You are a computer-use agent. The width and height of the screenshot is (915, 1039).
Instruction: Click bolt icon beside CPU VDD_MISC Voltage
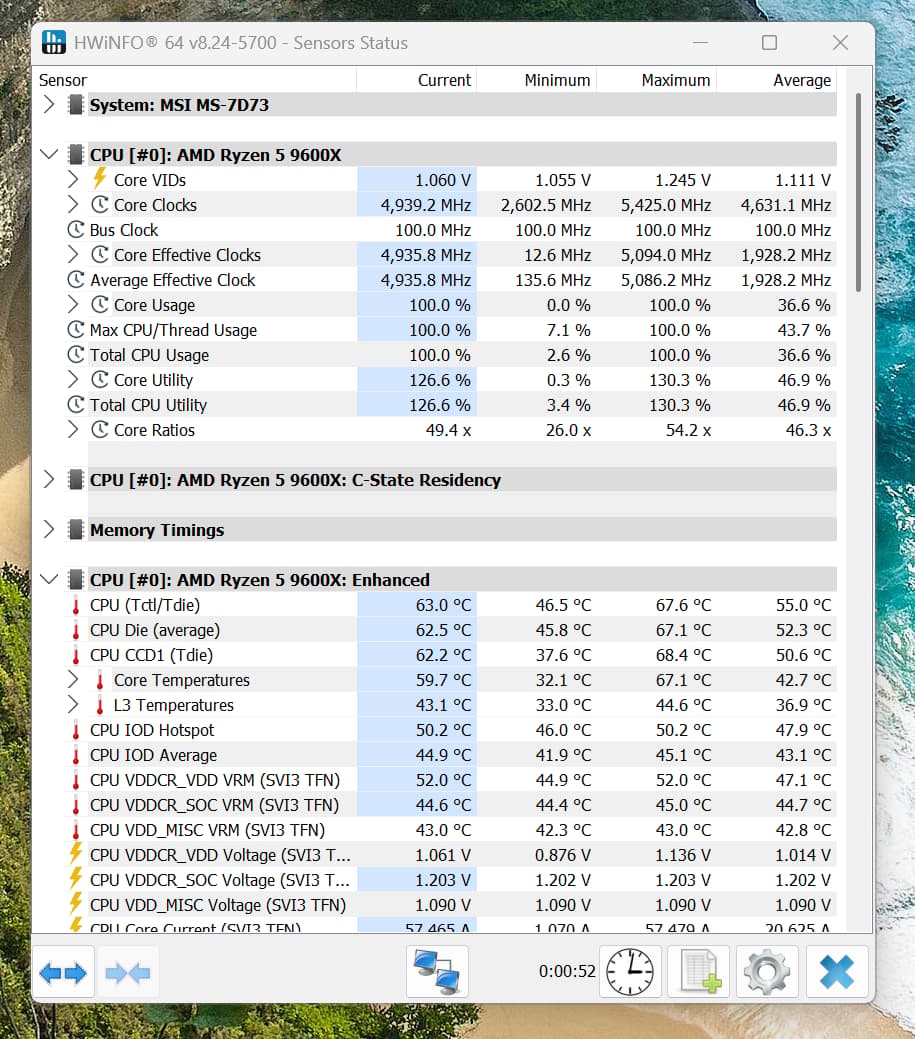76,904
